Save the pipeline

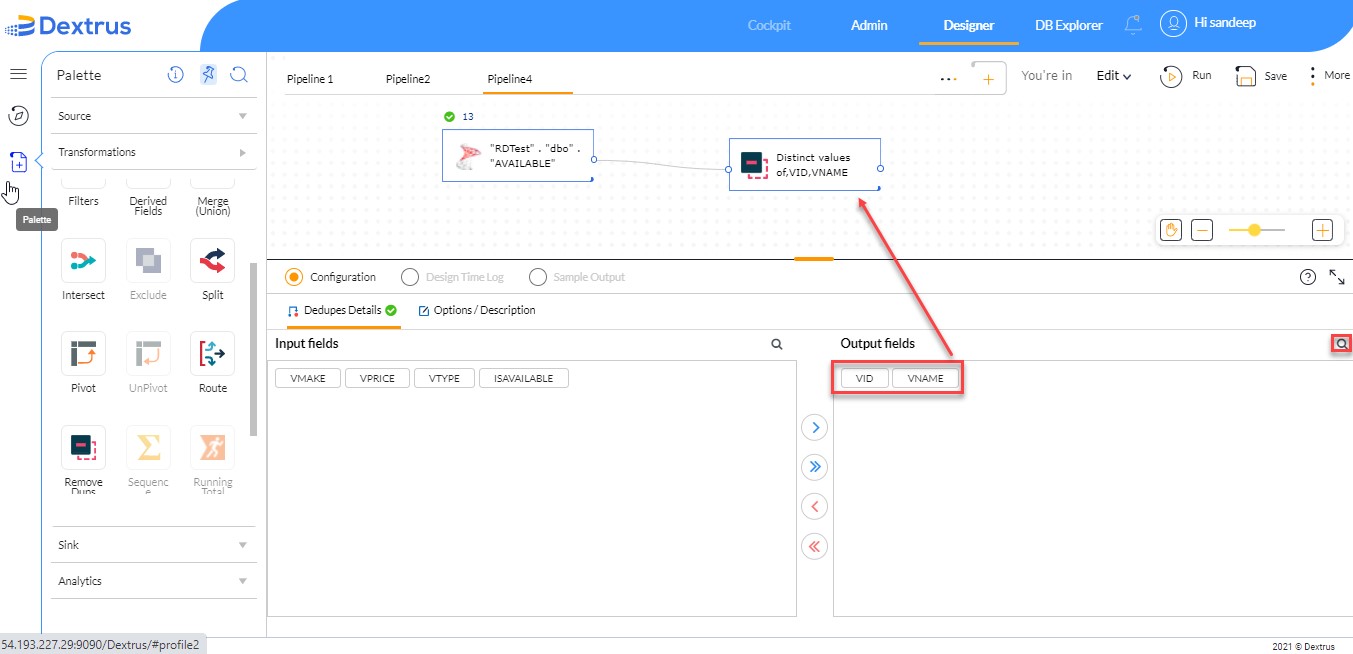click(x=1261, y=76)
